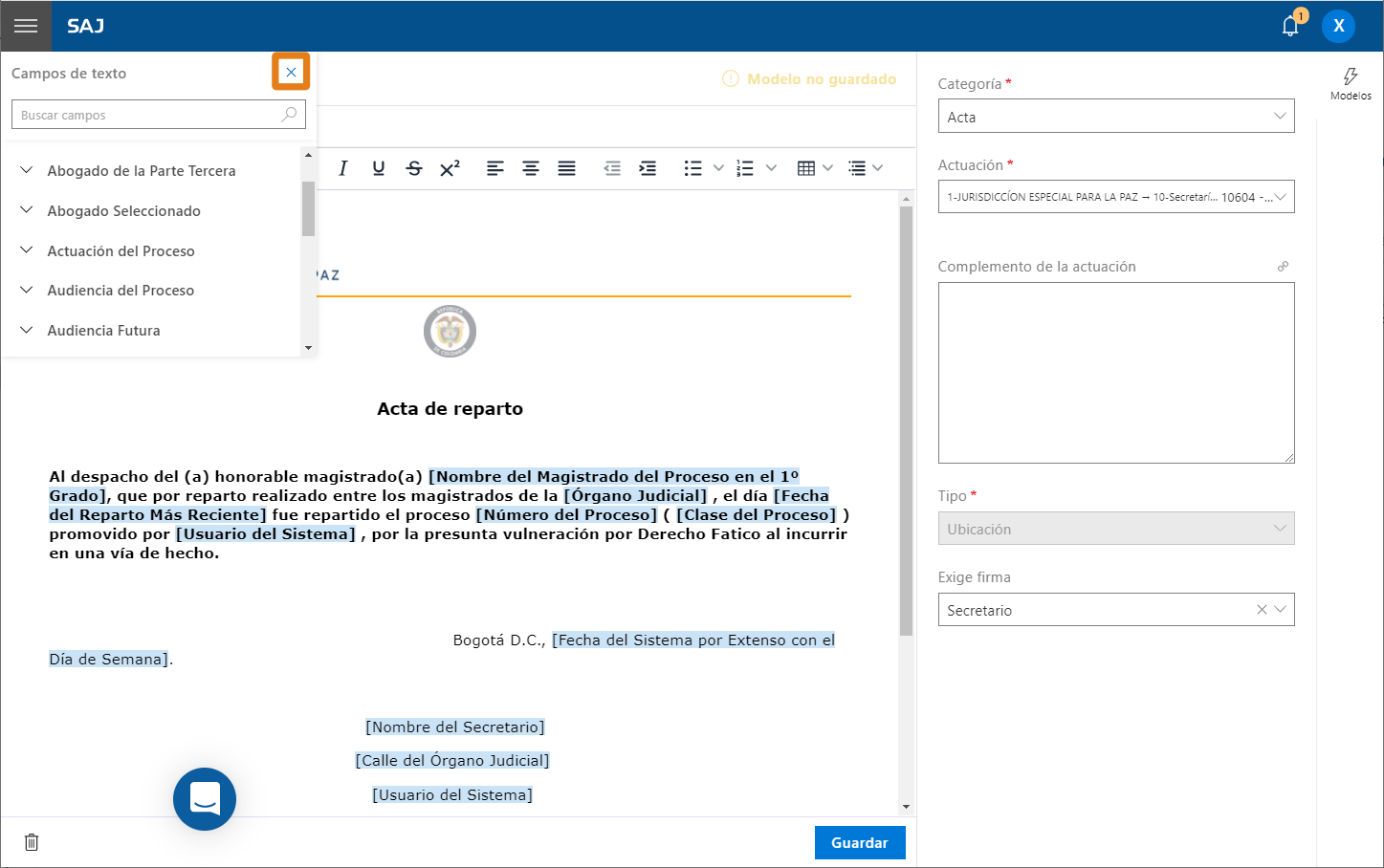Open the Tipo Ubicación dropdown
Image resolution: width=1384 pixels, height=868 pixels.
[1116, 529]
